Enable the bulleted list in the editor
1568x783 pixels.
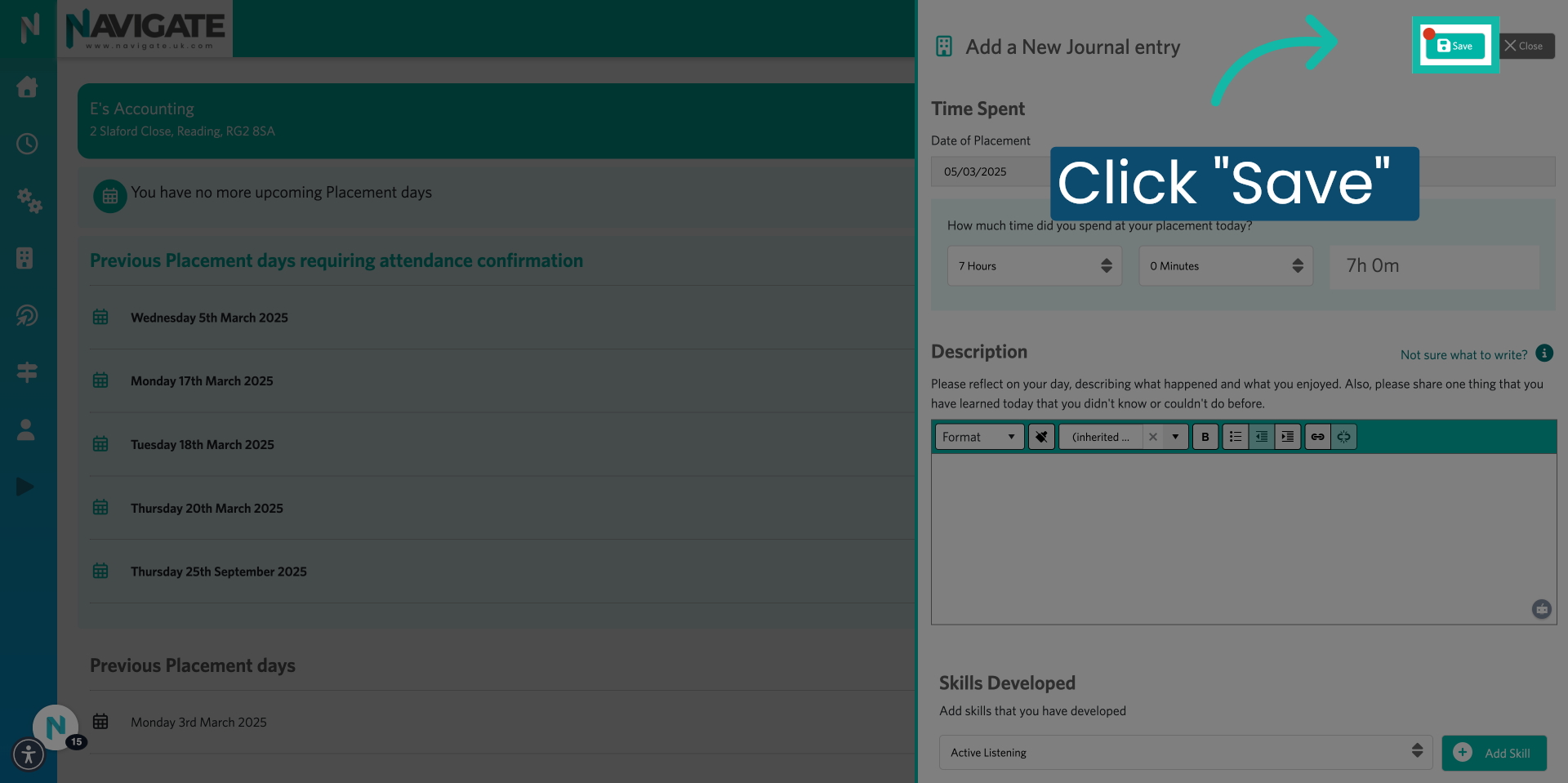pyautogui.click(x=1235, y=436)
